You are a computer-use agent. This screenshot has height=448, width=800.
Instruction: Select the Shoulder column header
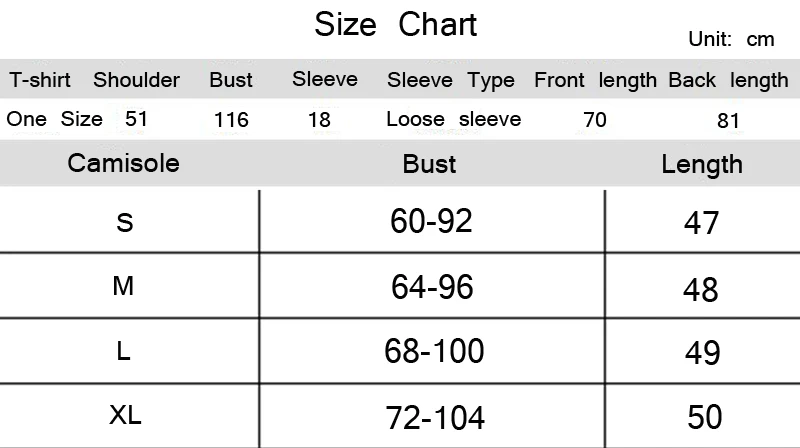click(x=136, y=80)
